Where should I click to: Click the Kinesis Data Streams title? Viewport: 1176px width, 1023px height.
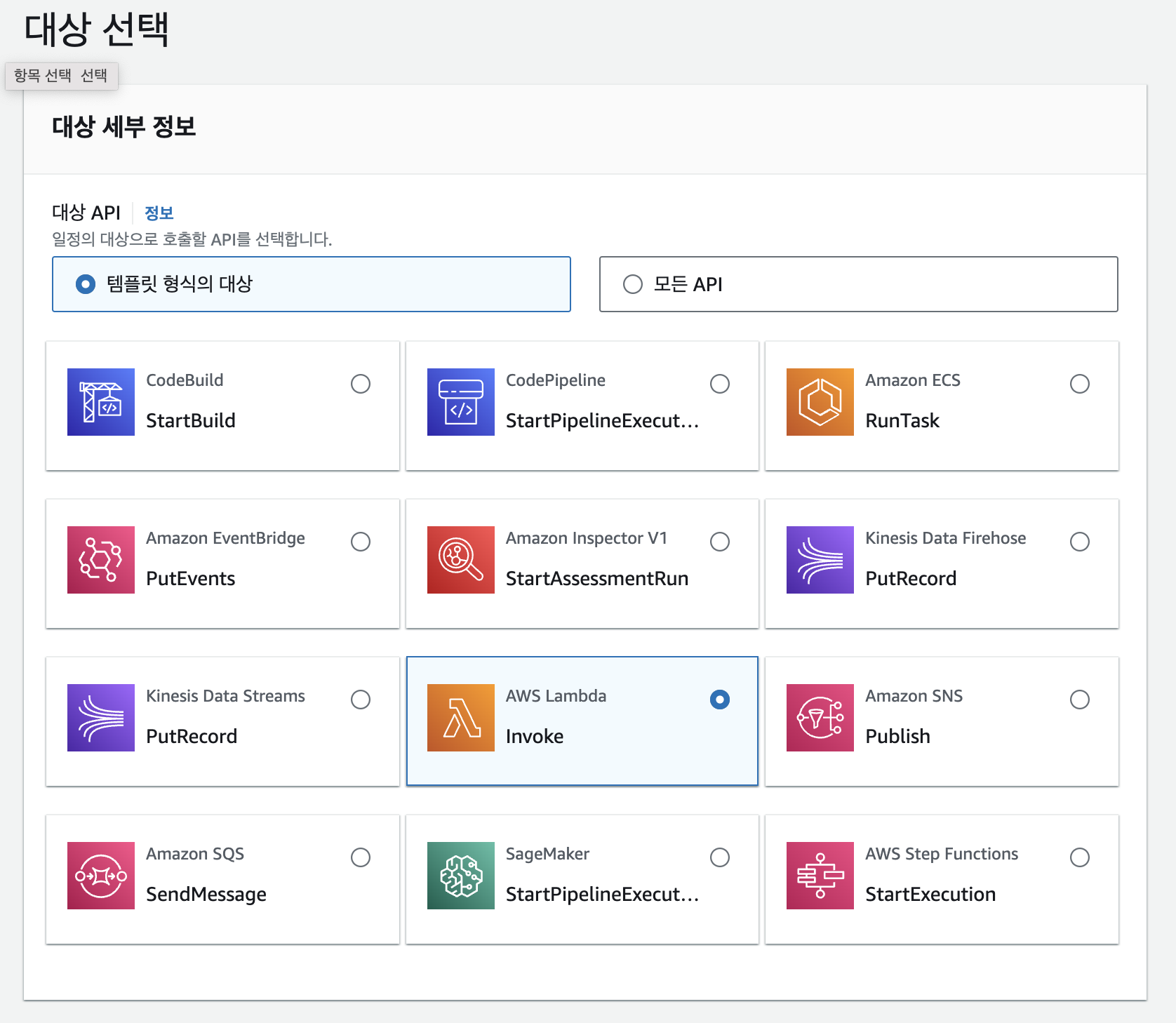pos(226,696)
